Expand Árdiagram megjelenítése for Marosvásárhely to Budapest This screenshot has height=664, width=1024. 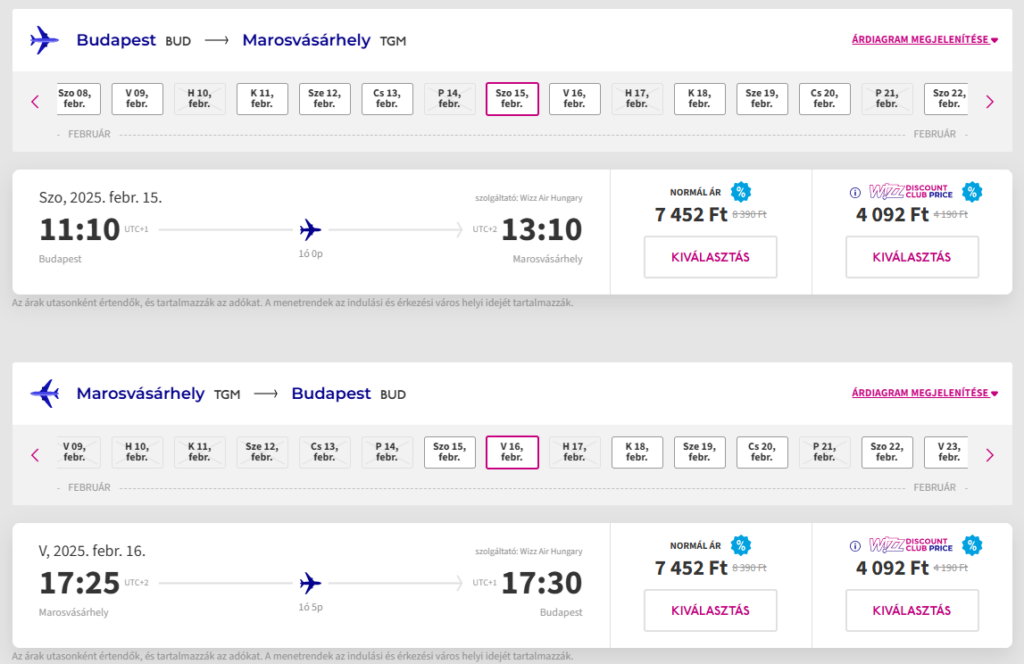[924, 393]
